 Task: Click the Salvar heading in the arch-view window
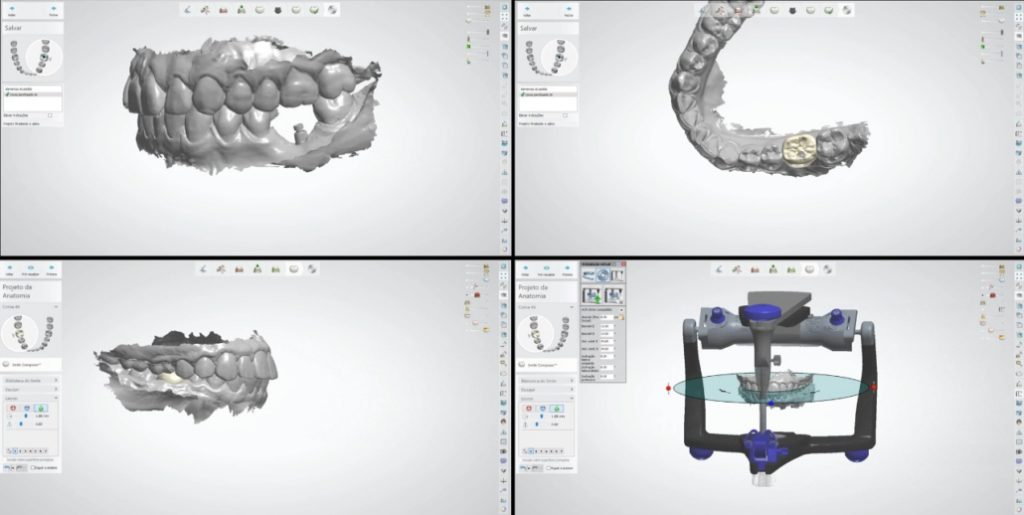[x=528, y=29]
